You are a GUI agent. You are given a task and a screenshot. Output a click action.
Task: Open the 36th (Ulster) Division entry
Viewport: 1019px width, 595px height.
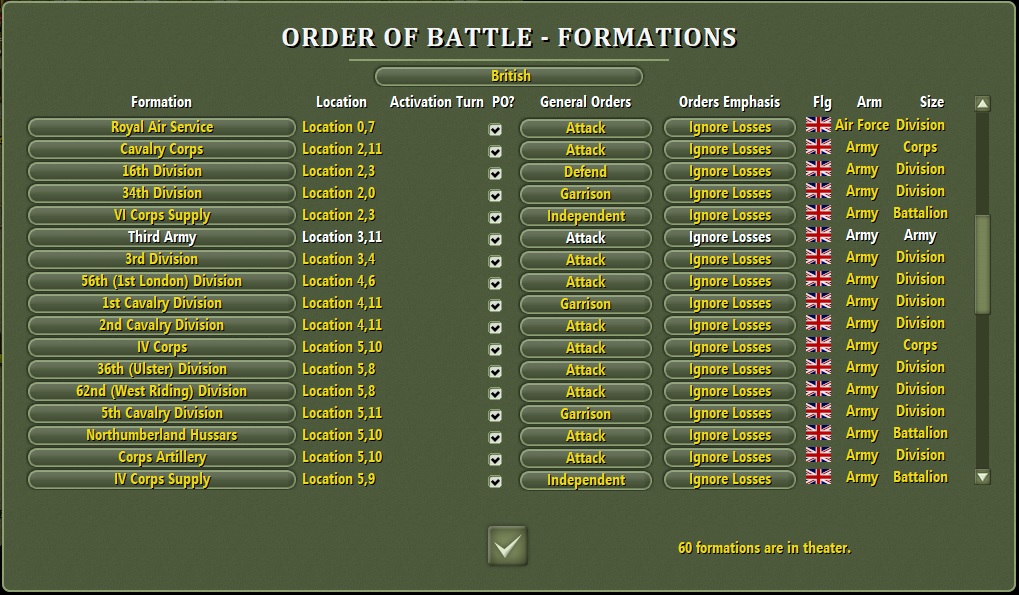[160, 369]
